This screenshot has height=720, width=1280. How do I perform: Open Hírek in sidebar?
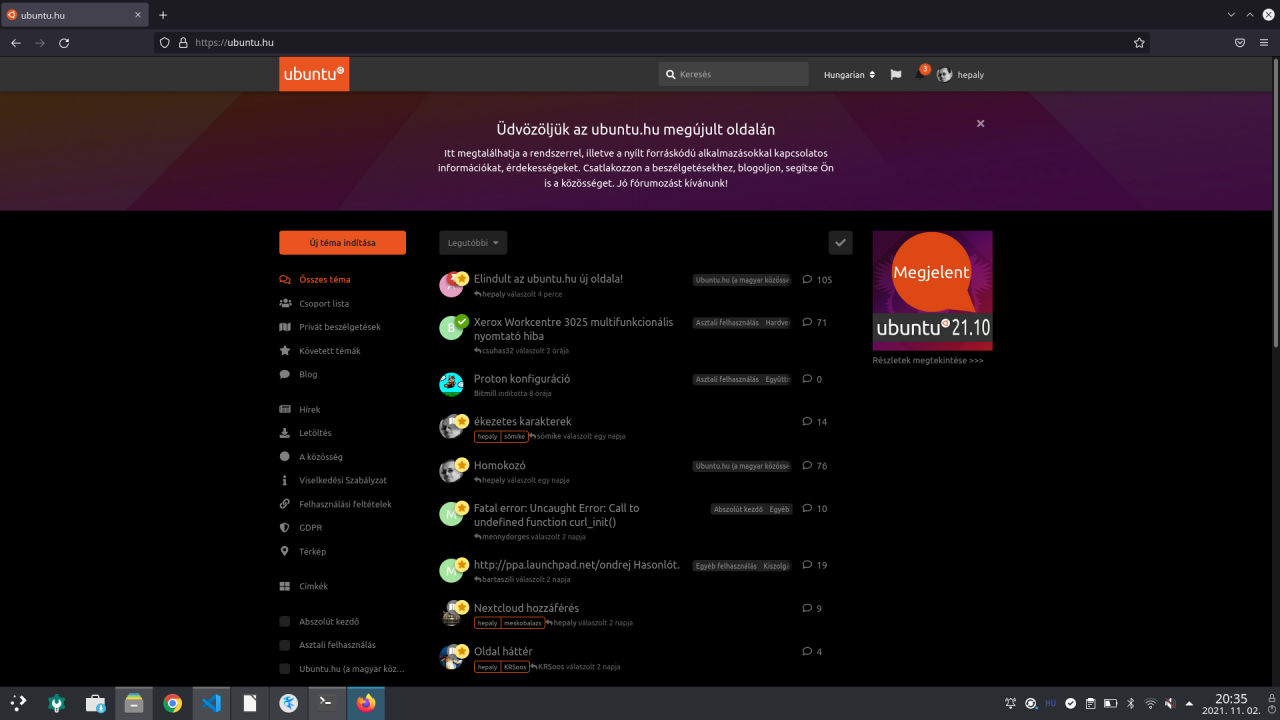pyautogui.click(x=300, y=410)
